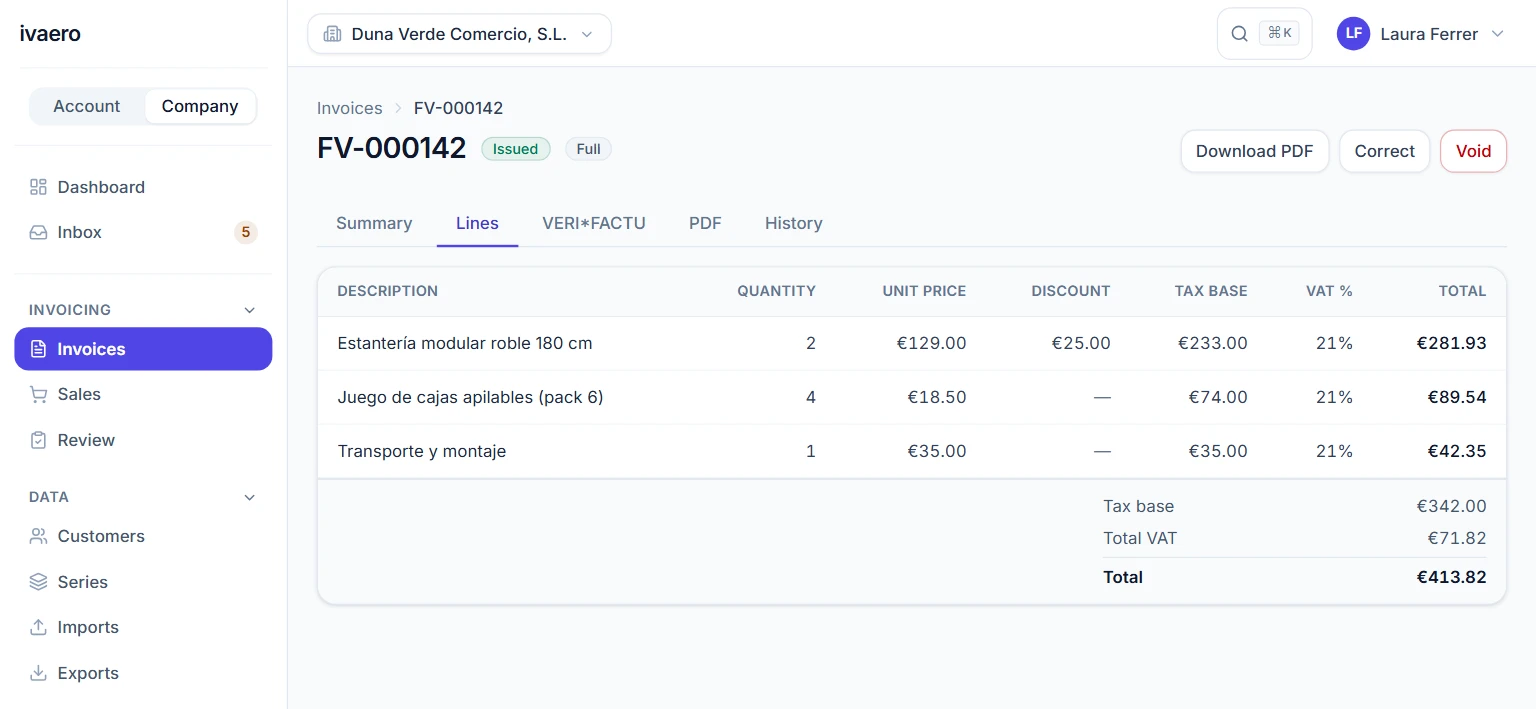Viewport: 1536px width, 709px height.
Task: Go to Dashboard in the sidebar
Action: pos(143,187)
